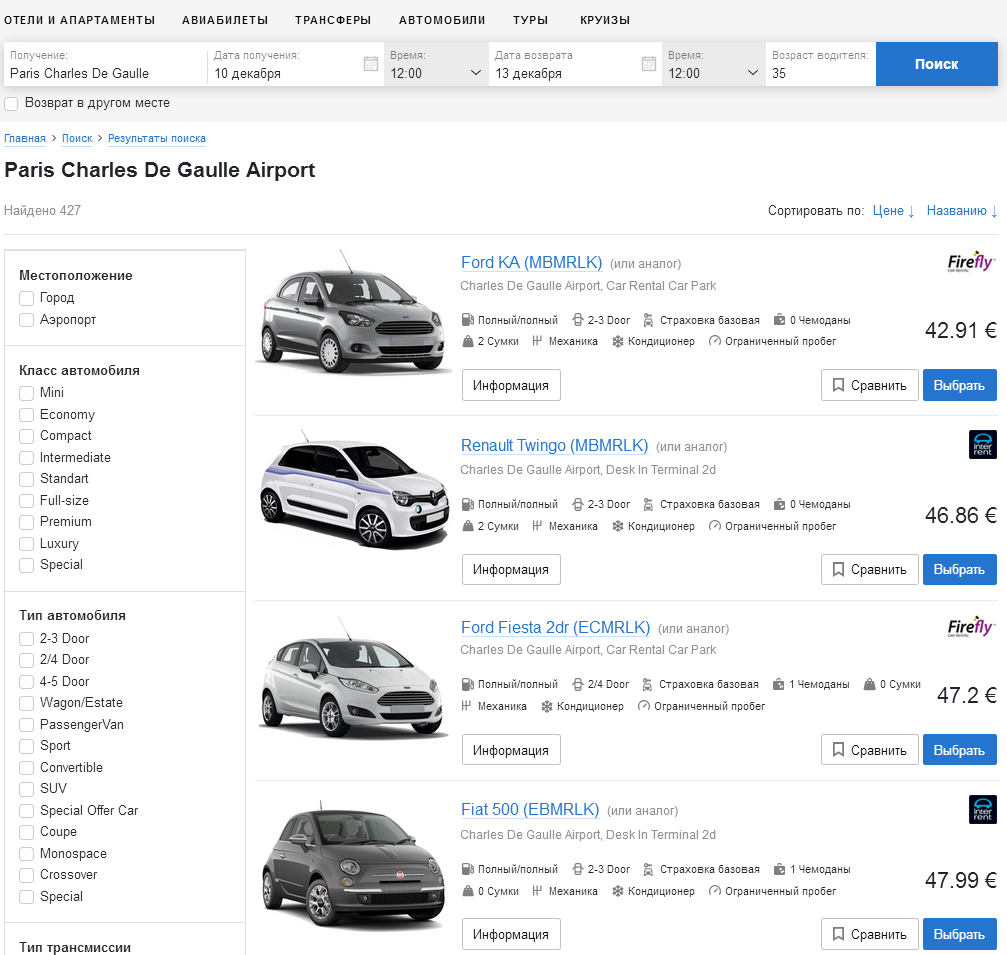1007x955 pixels.
Task: Click the driver age input field
Action: point(820,64)
